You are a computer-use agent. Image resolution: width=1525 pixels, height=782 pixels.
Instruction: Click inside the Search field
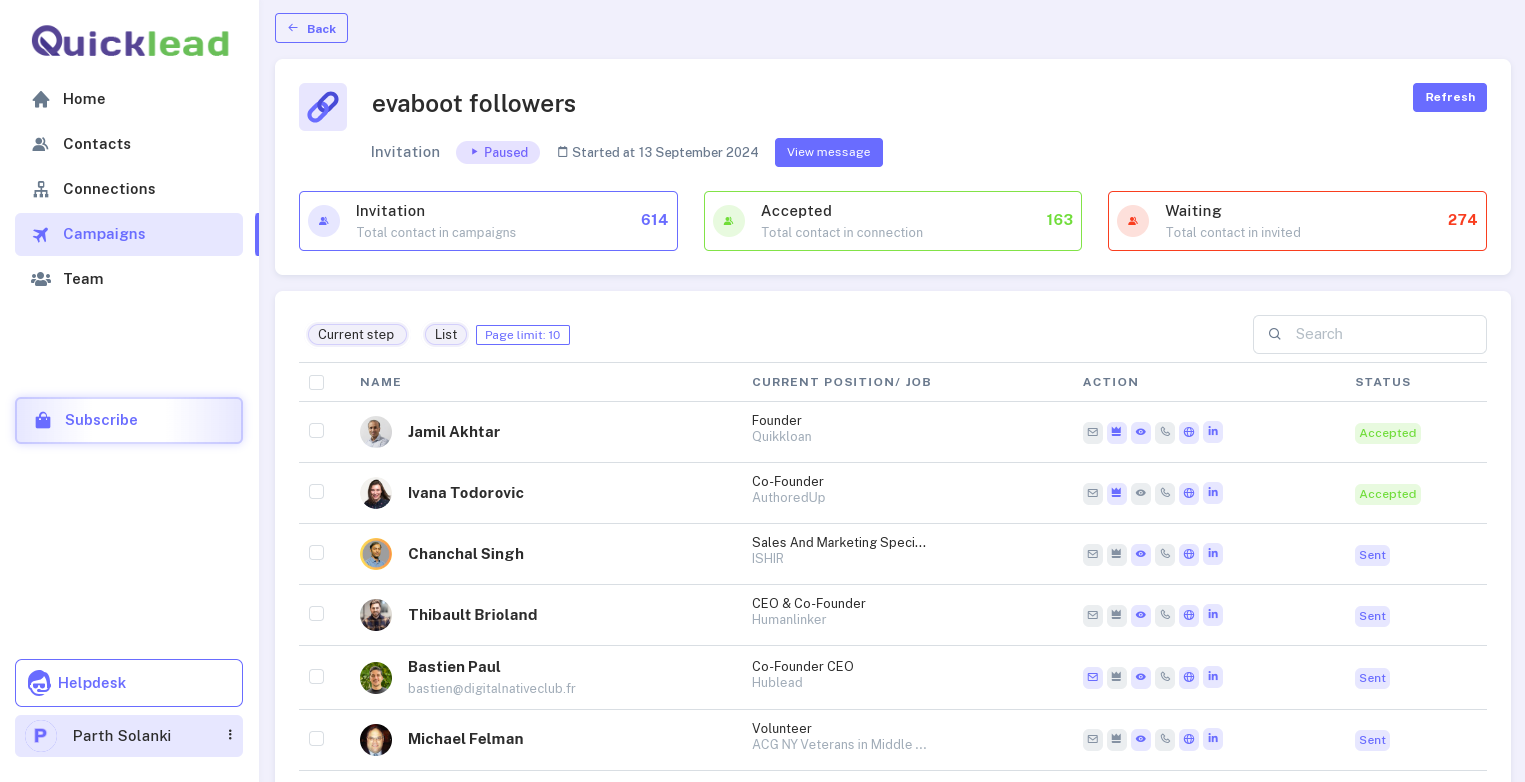click(1380, 334)
